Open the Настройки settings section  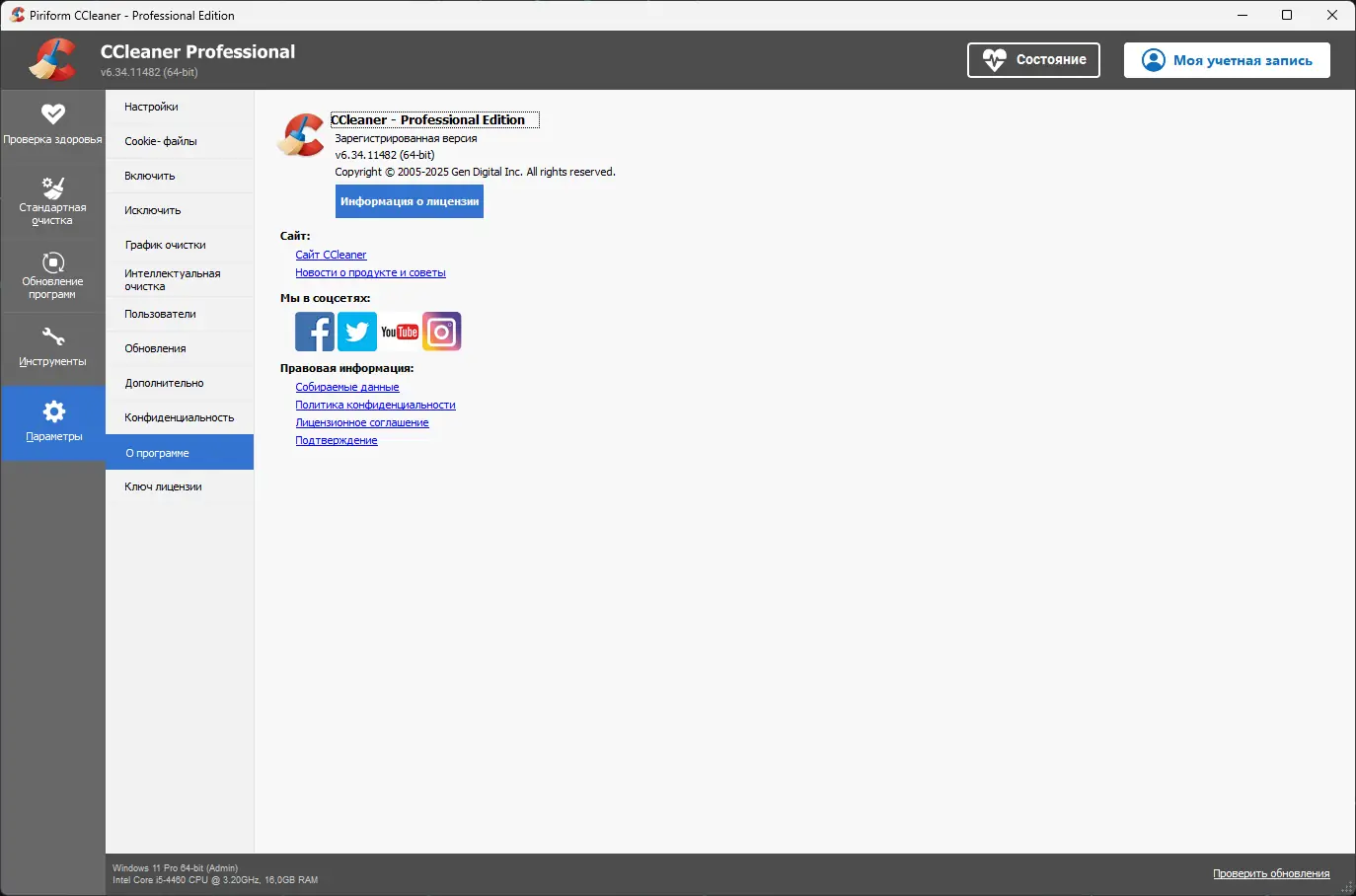(180, 107)
